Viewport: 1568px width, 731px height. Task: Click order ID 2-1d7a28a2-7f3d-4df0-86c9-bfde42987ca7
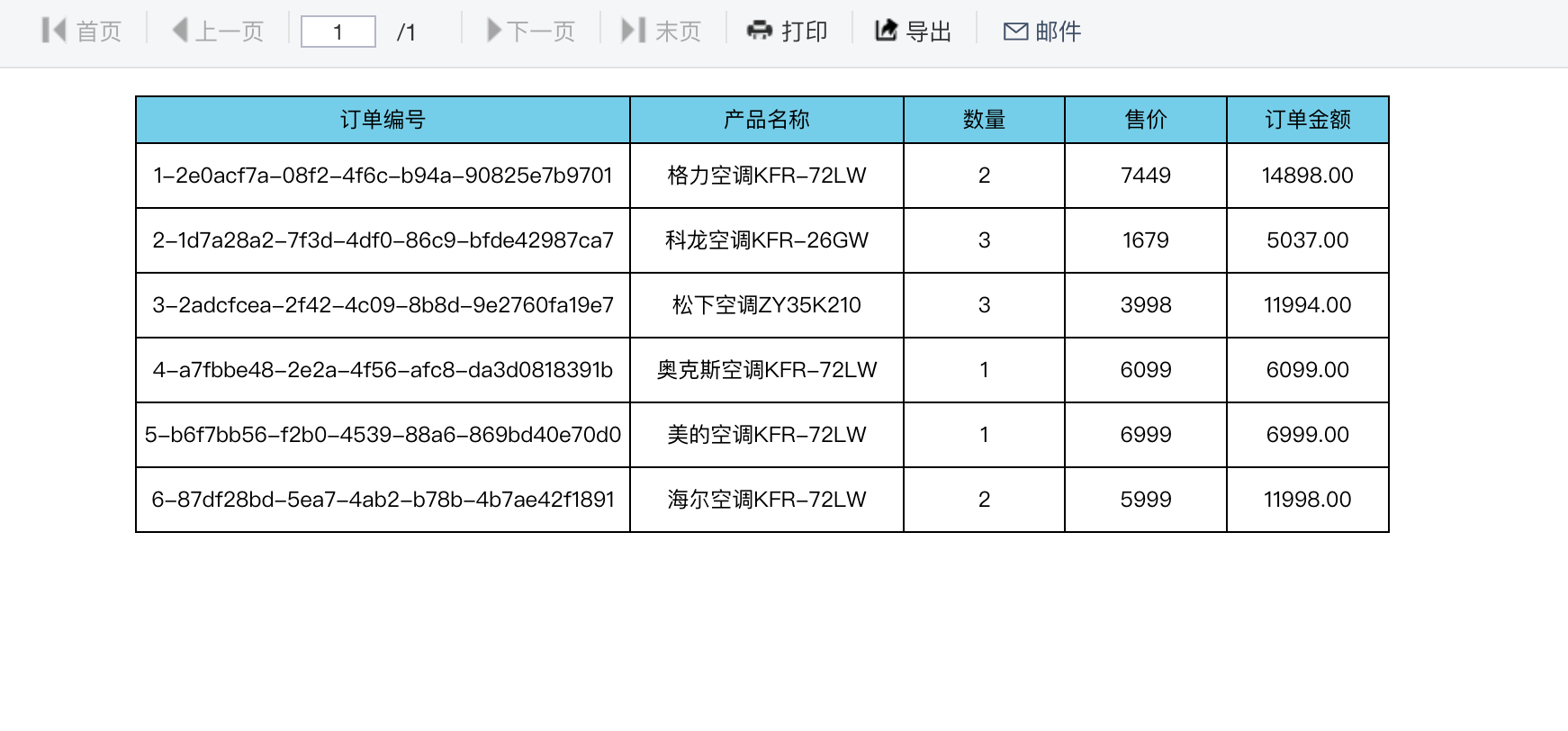383,240
